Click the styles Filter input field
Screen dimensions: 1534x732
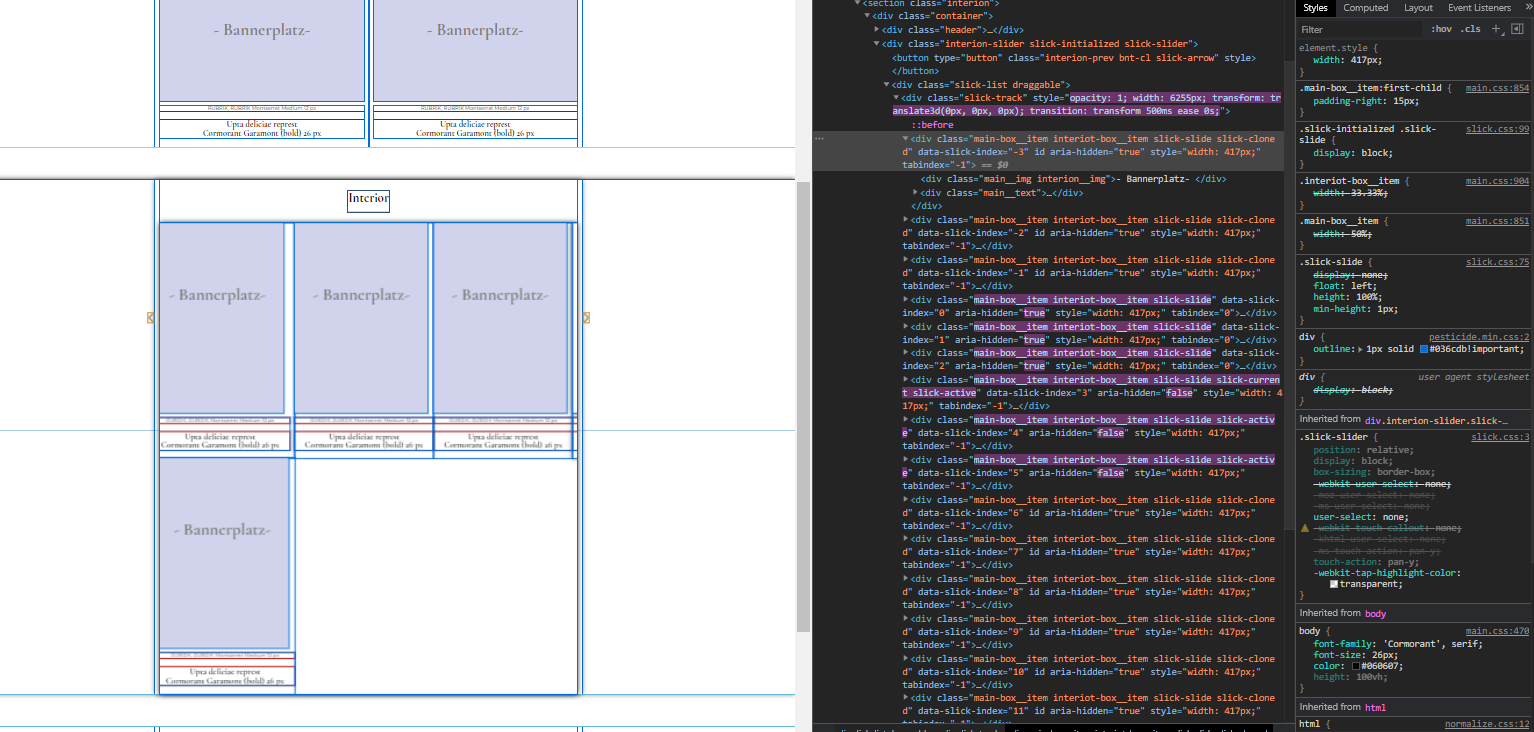(1360, 30)
